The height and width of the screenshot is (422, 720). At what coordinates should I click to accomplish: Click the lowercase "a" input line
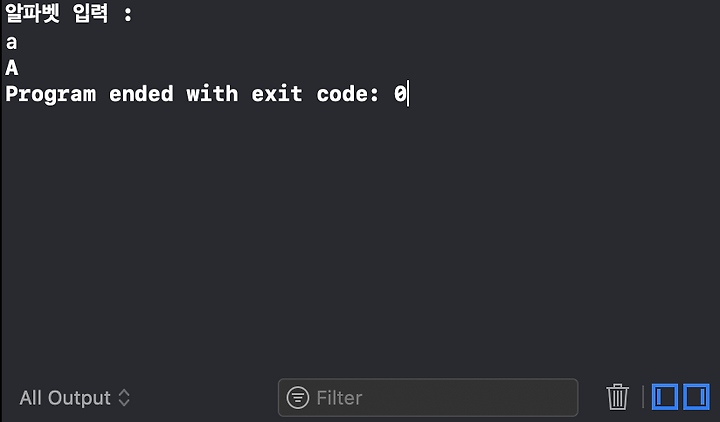[x=11, y=42]
